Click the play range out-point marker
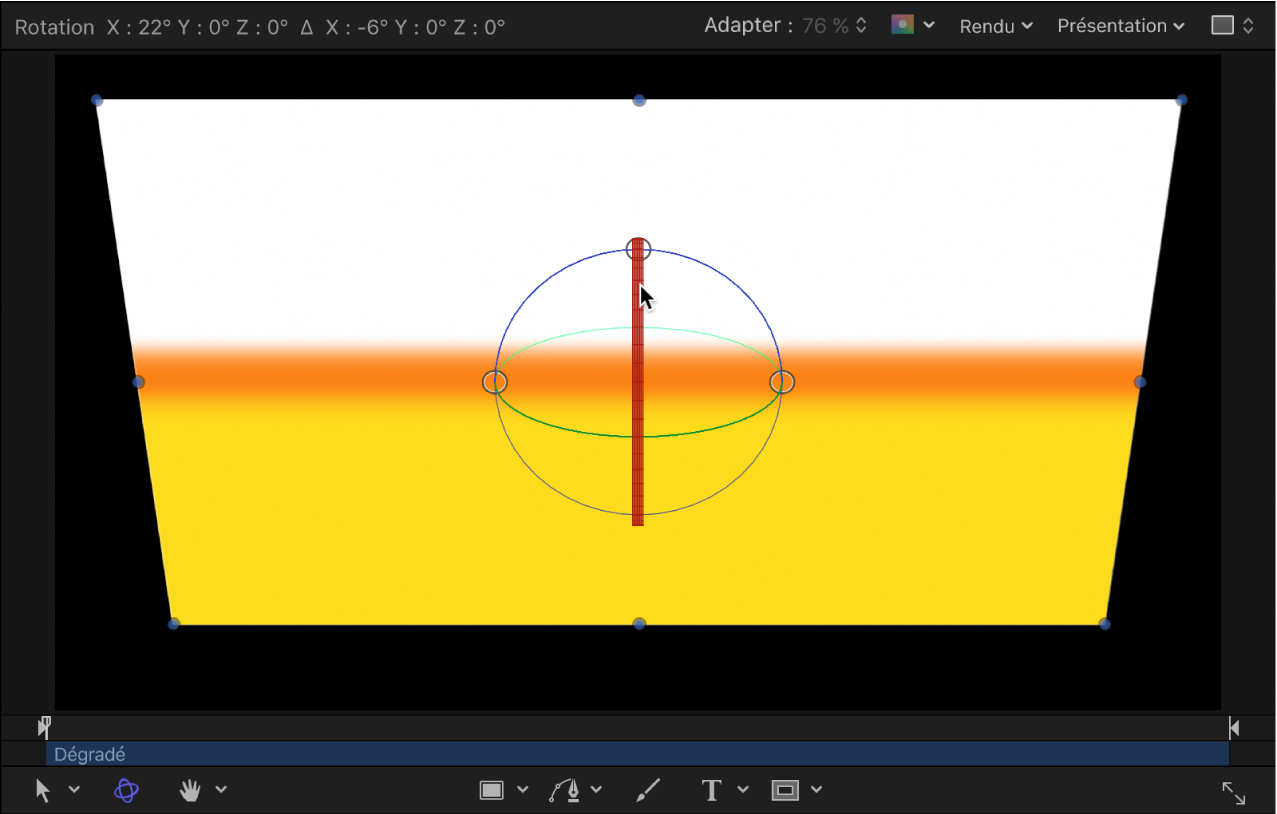Viewport: 1277px width, 814px height. tap(1233, 728)
